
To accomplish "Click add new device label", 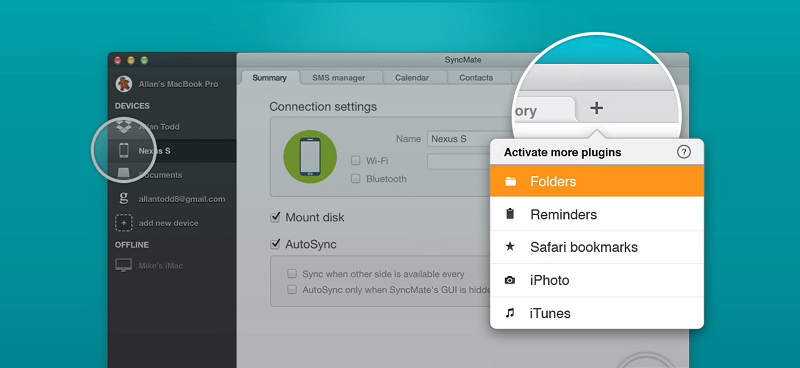I will pyautogui.click(x=168, y=223).
